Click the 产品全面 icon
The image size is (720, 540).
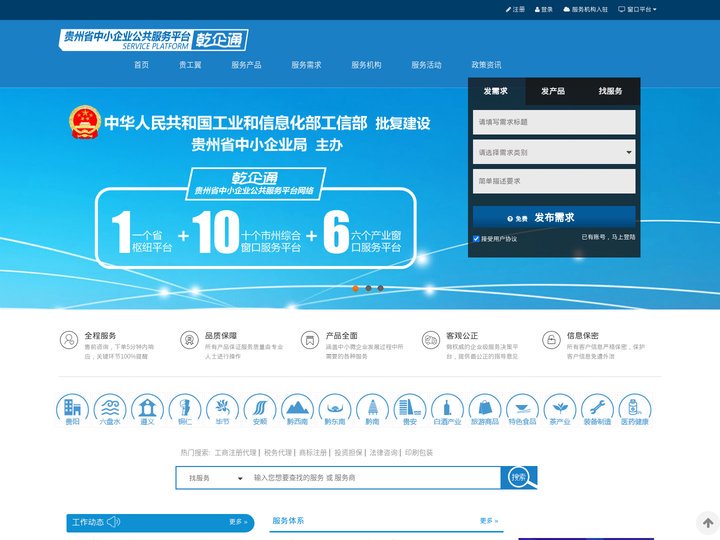coord(310,340)
